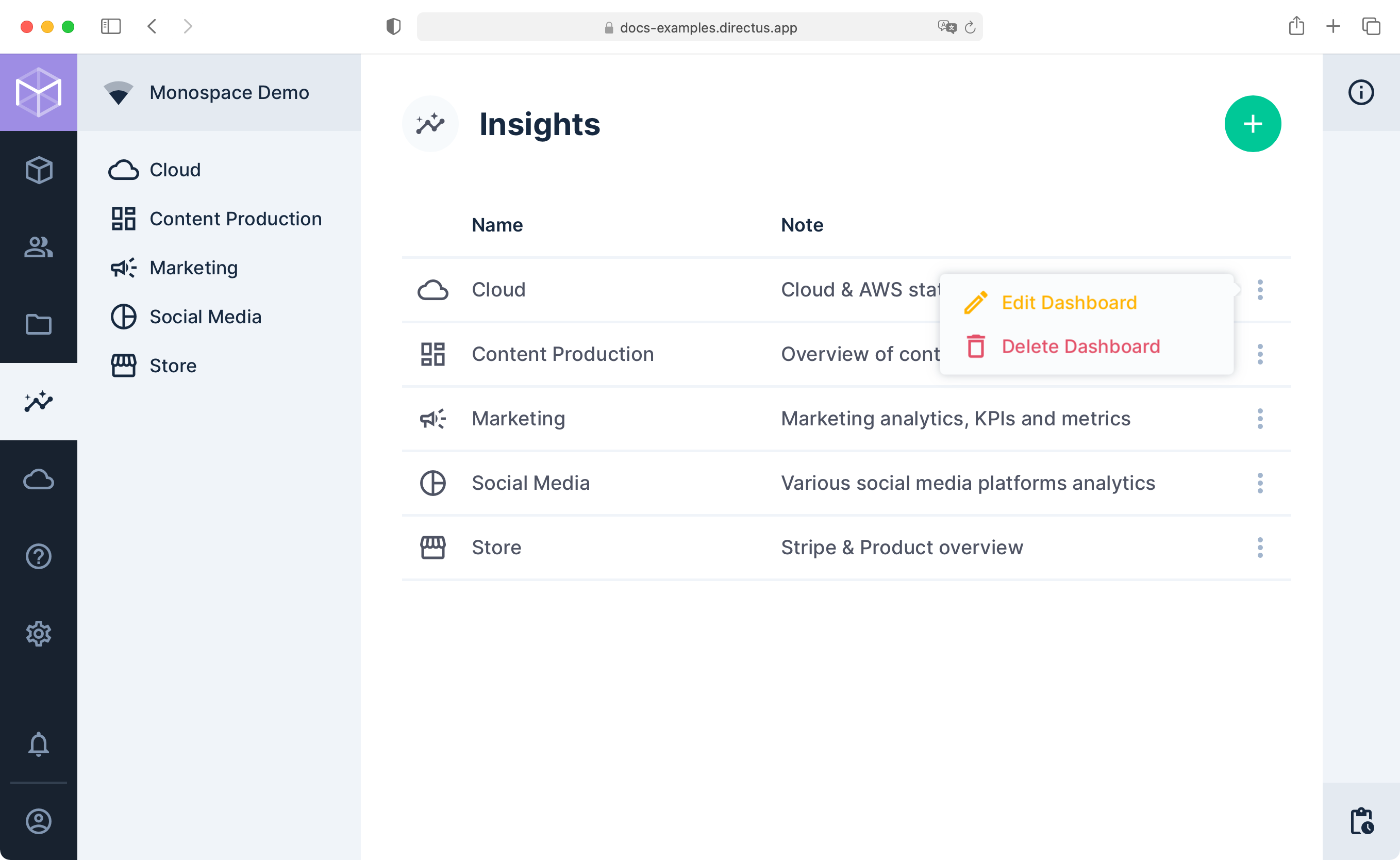The image size is (1400, 860).
Task: Open the Notifications bell
Action: 38,745
